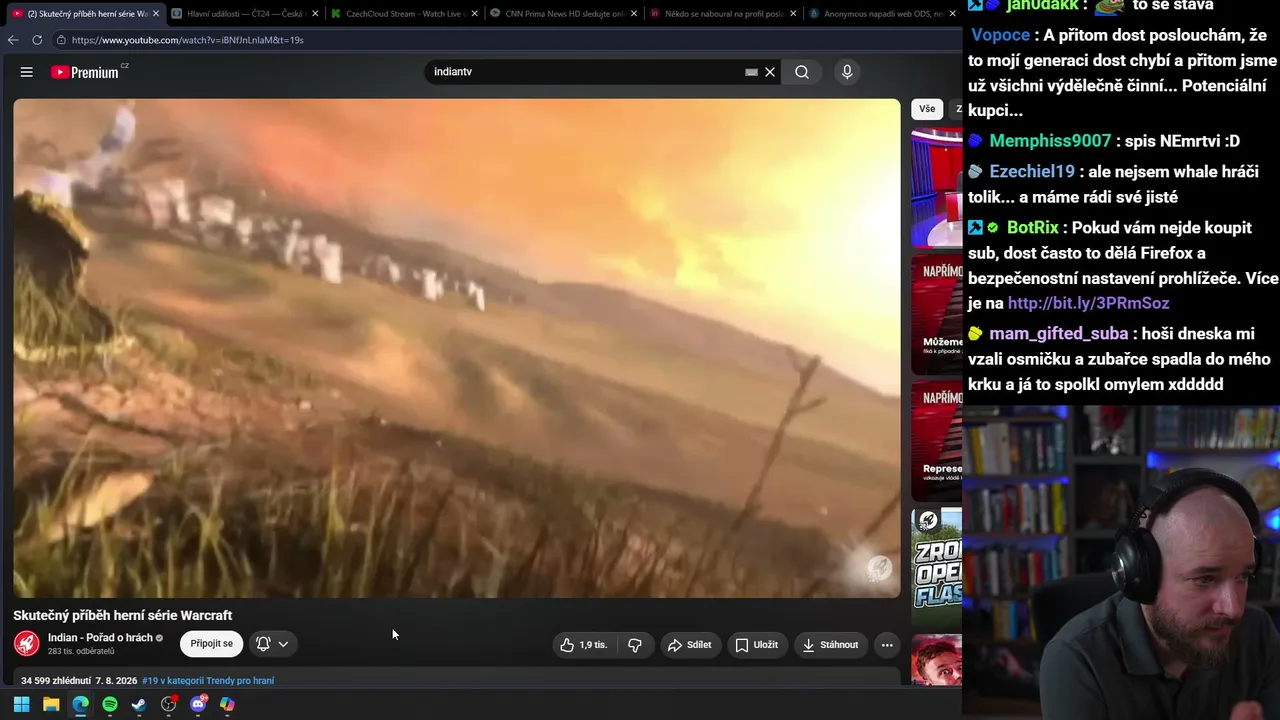Click the 283 tis. odběratelů subscriber count

(81, 652)
